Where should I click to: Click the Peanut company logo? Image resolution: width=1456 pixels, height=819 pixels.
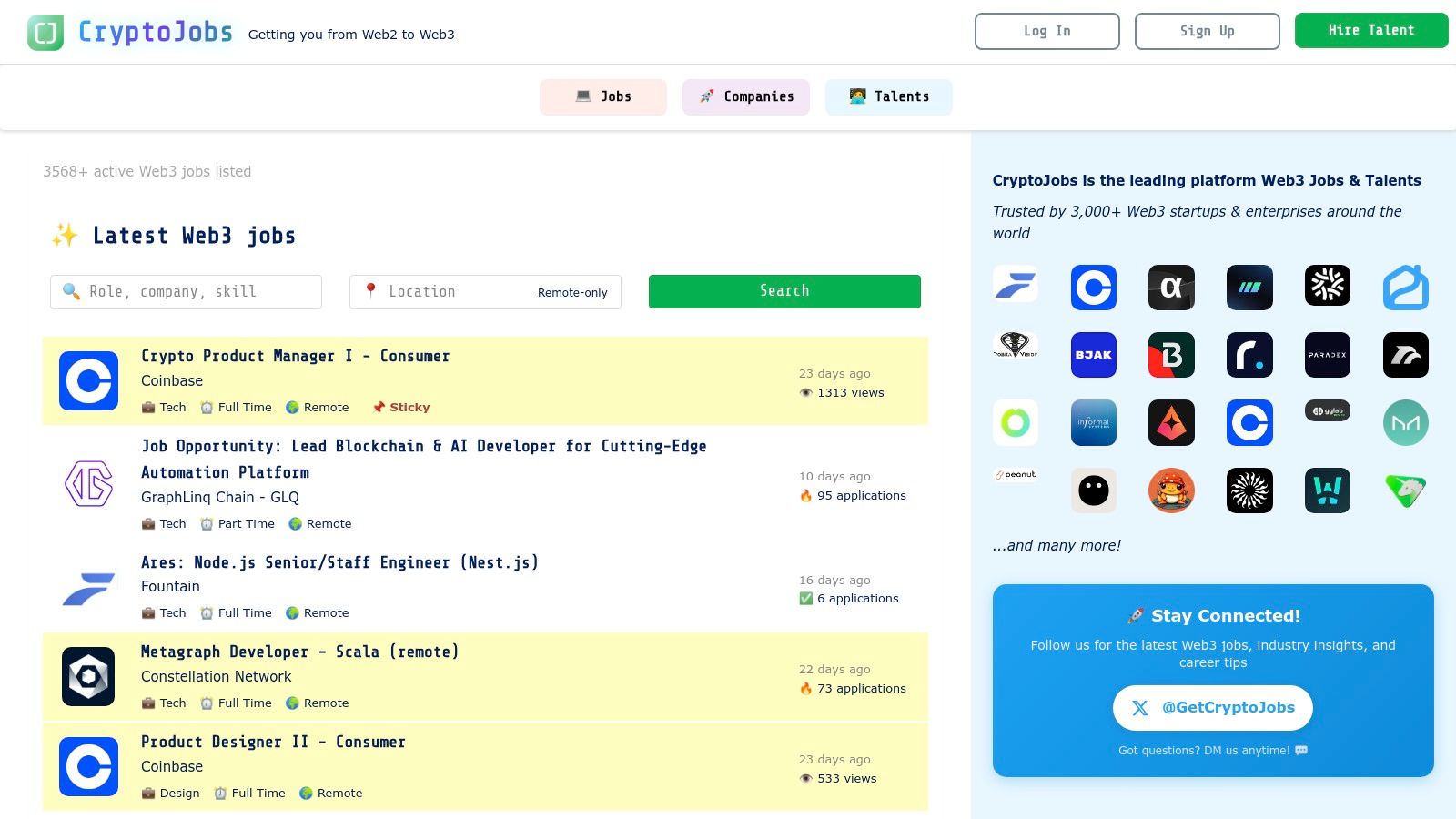coord(1016,474)
